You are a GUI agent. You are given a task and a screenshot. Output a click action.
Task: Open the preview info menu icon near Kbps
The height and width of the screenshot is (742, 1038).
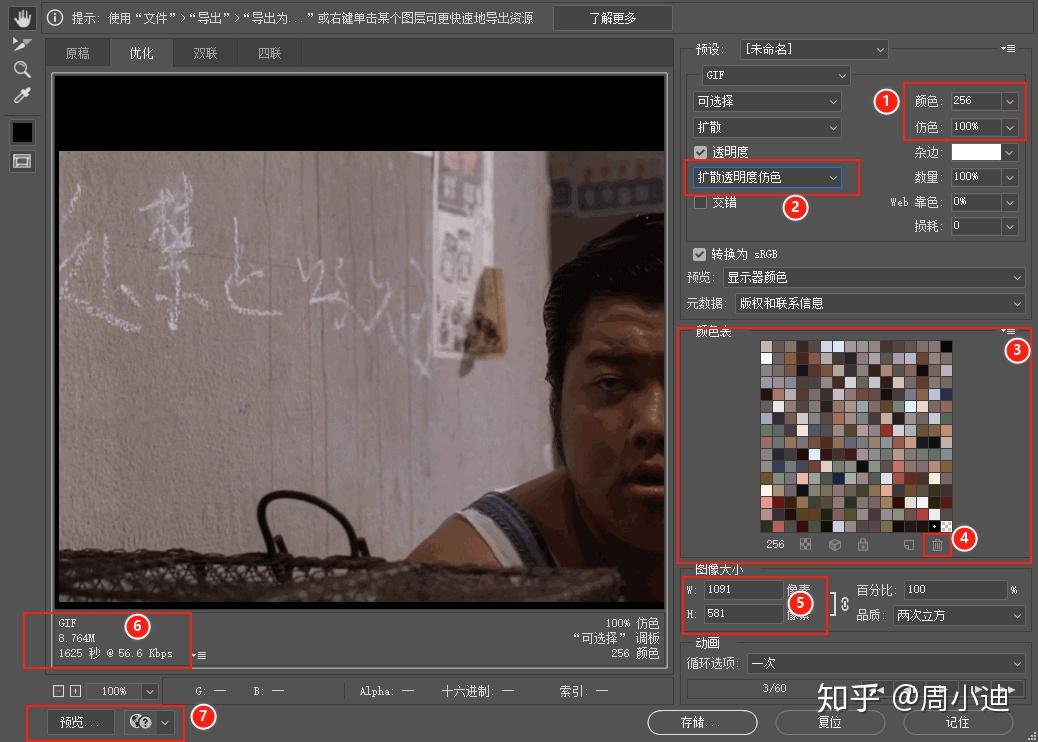[199, 655]
